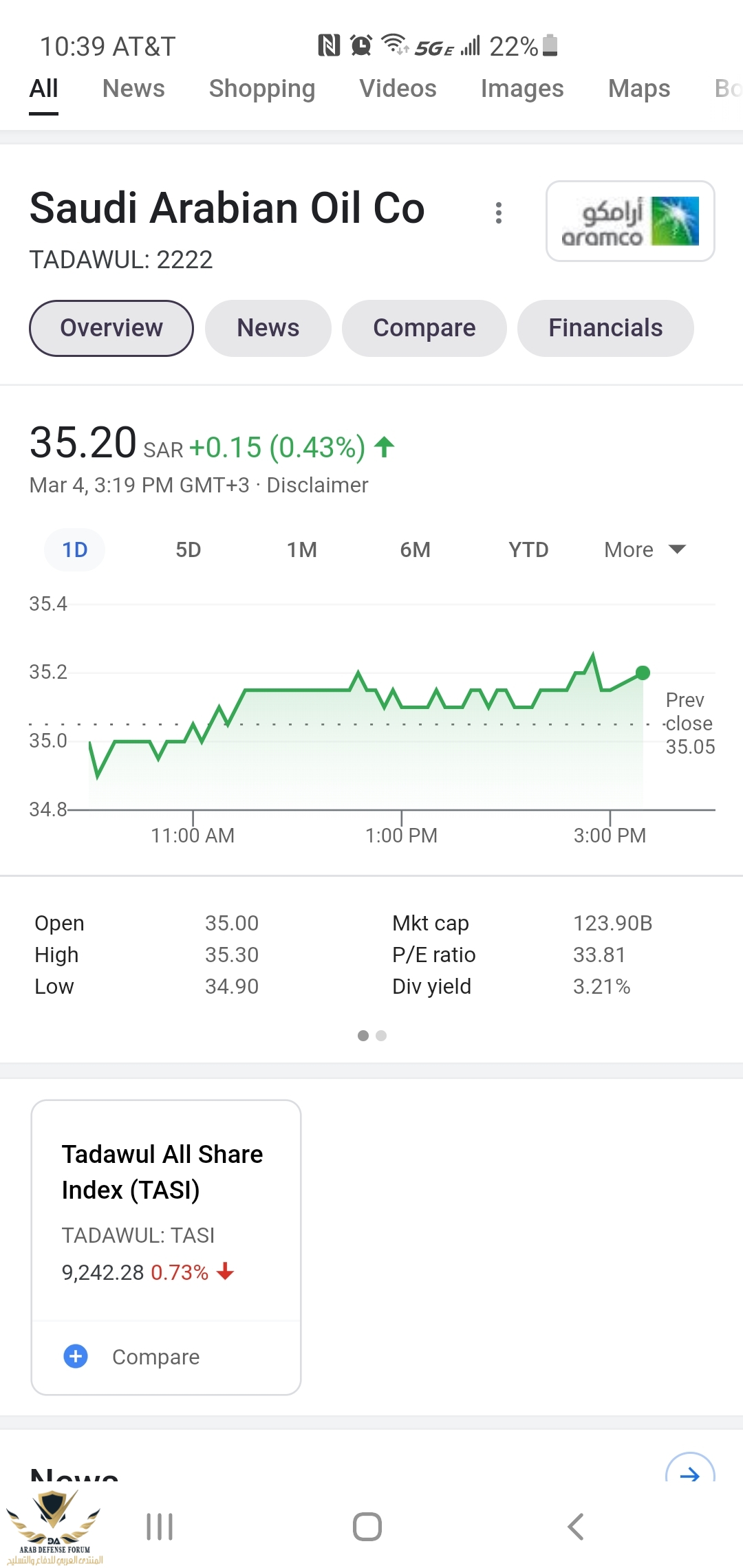Expand the More time ranges dropdown
The height and width of the screenshot is (1568, 743).
pos(645,549)
